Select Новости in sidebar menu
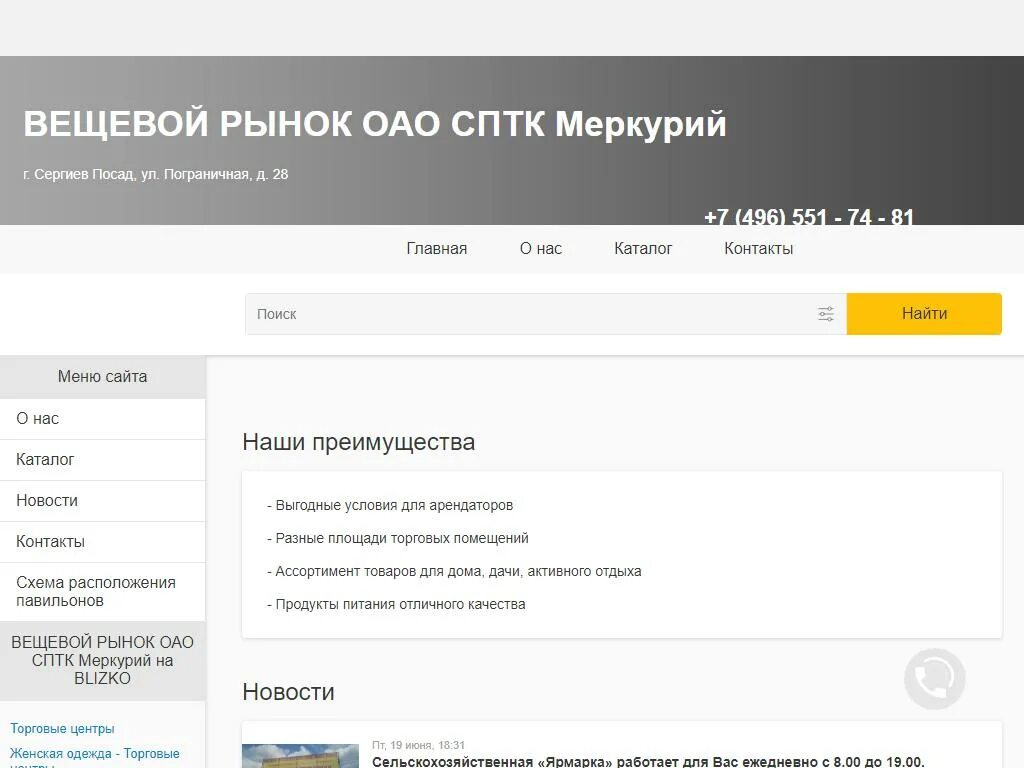Screen dimensions: 1024x768 tap(103, 501)
